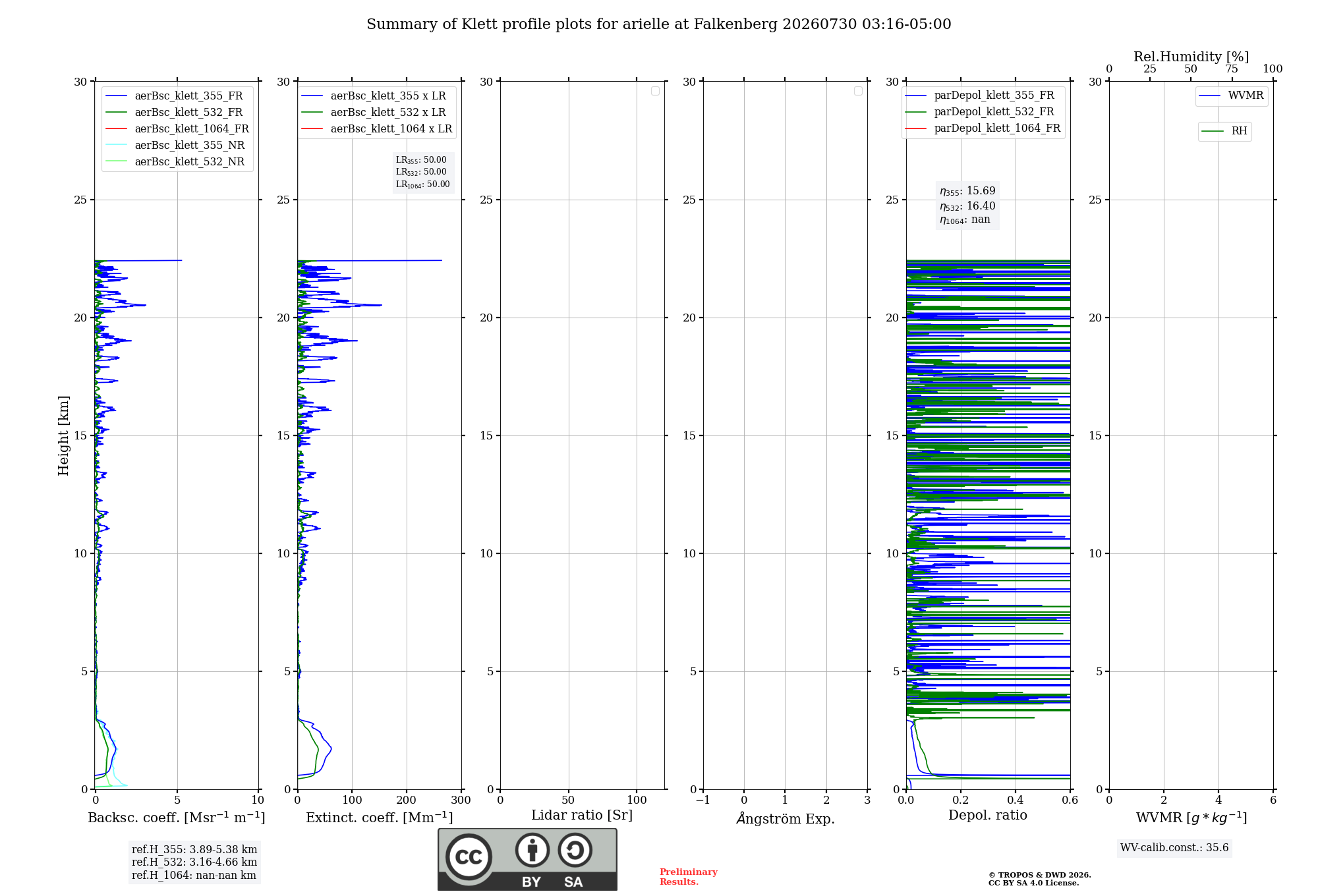
Task: Click the LR1064: 50.00 annotation
Action: 423,184
